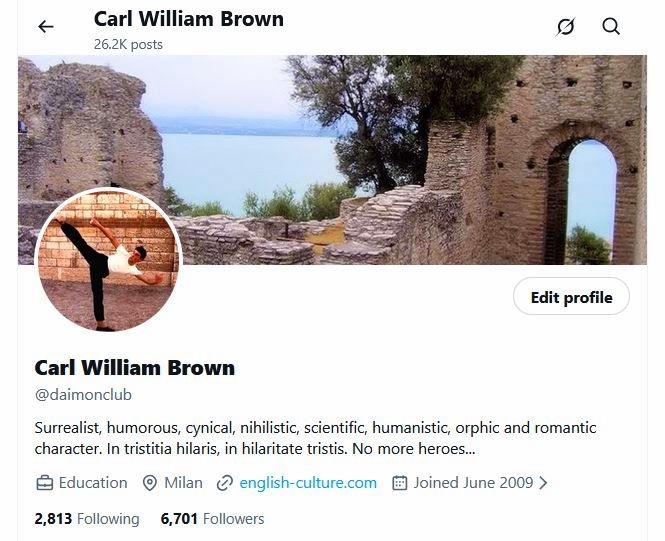View the 6,701 Followers list
Image resolution: width=665 pixels, height=541 pixels.
click(212, 519)
